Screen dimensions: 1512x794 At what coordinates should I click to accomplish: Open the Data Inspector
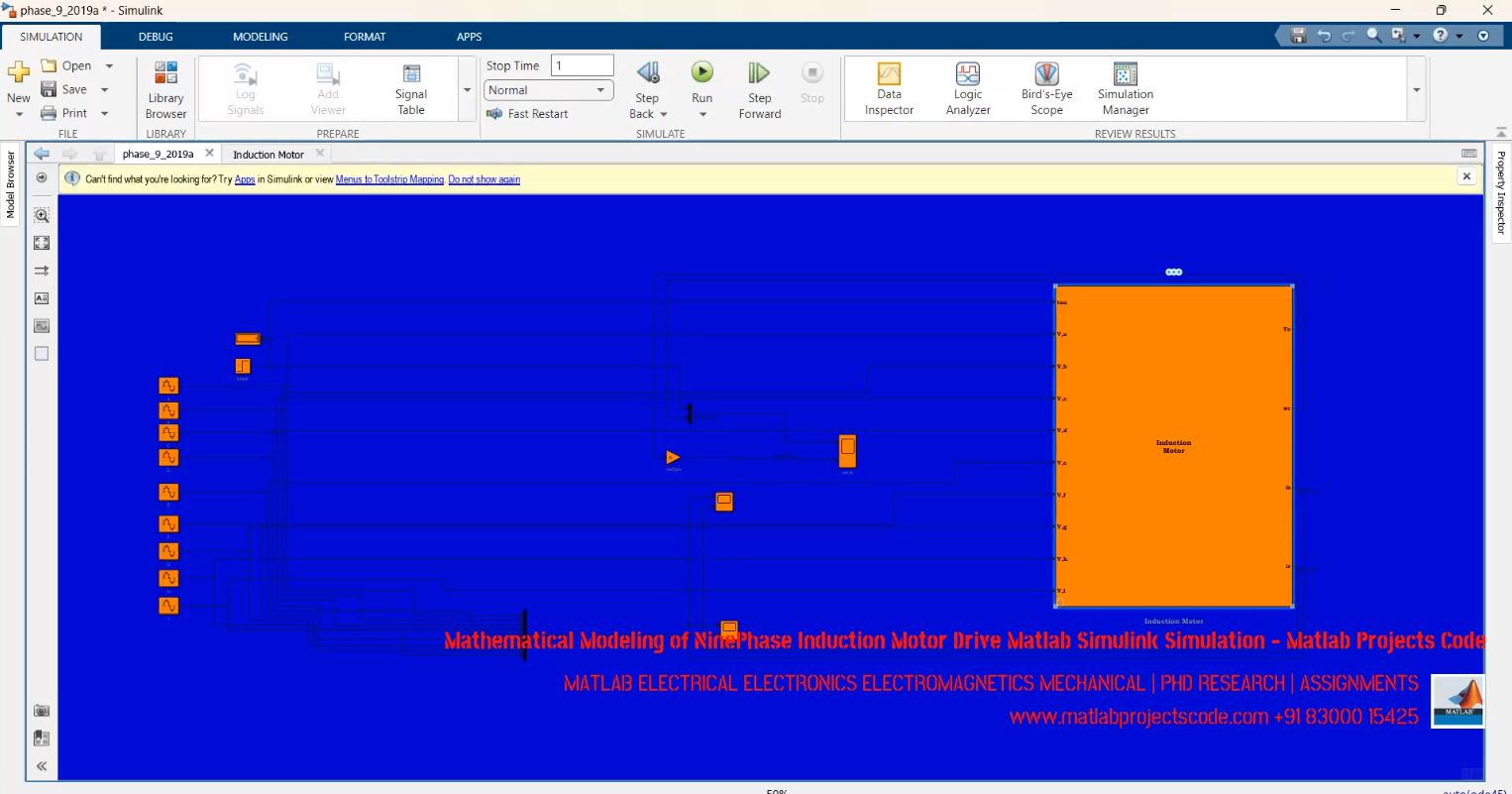(x=888, y=87)
